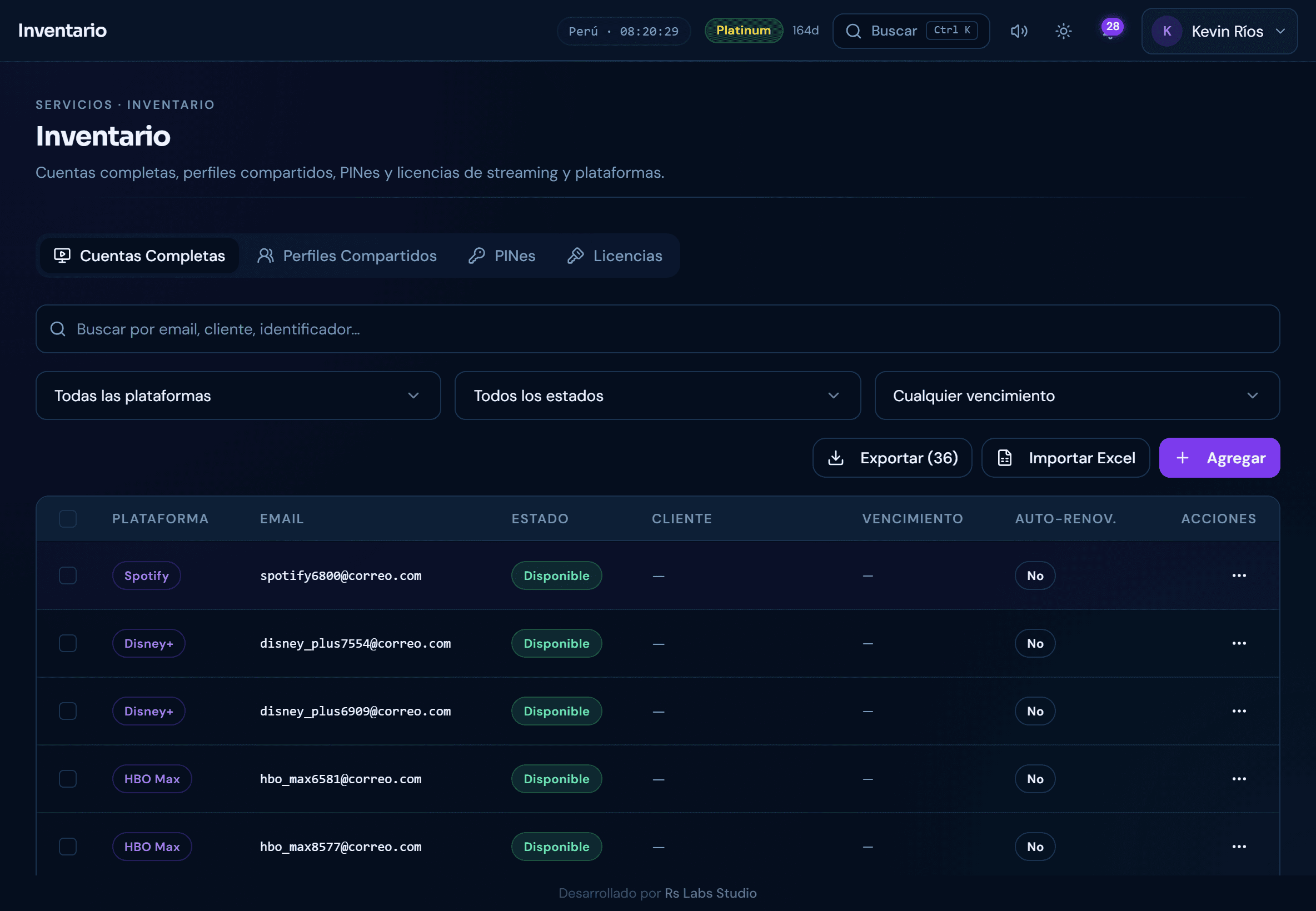This screenshot has width=1316, height=911.
Task: Click email disney_plus6909@correo.com
Action: tap(355, 711)
